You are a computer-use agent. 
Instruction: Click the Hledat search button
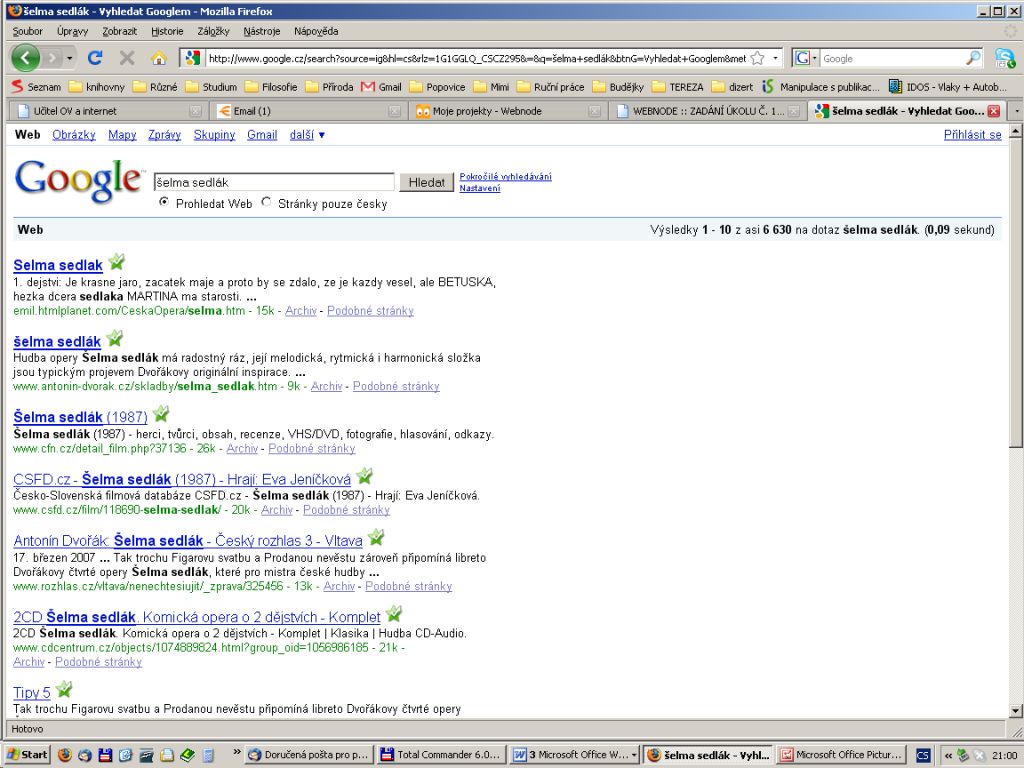click(426, 182)
